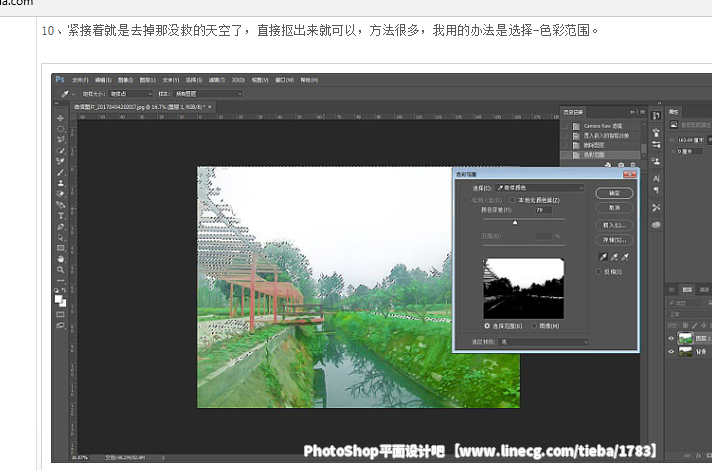The image size is (712, 470).
Task: Open the 文件(F) menu
Action: coord(80,80)
